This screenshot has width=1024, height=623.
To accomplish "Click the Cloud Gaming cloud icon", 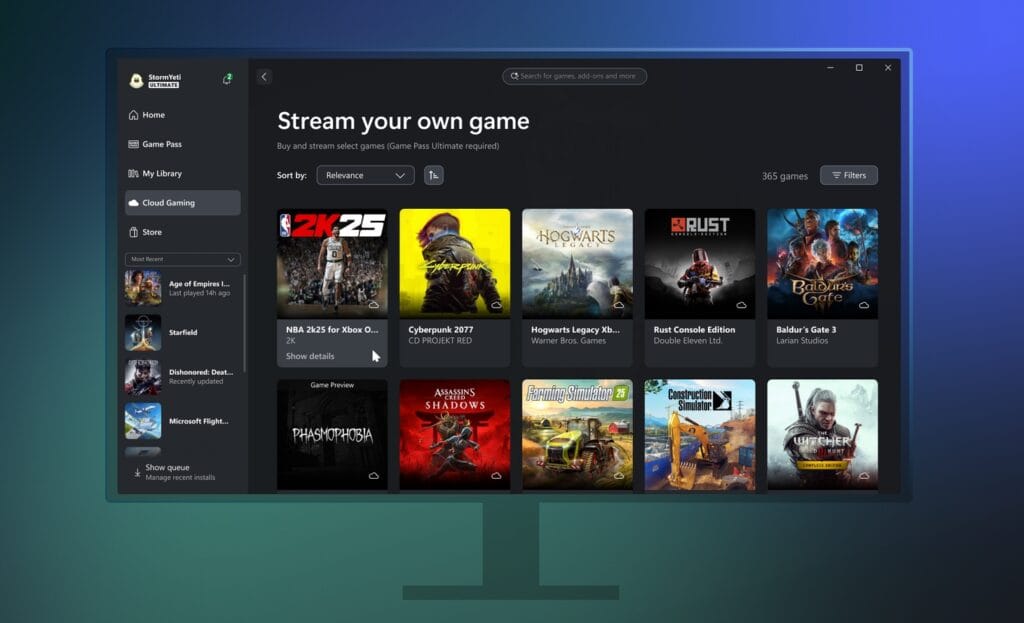I will [x=133, y=203].
